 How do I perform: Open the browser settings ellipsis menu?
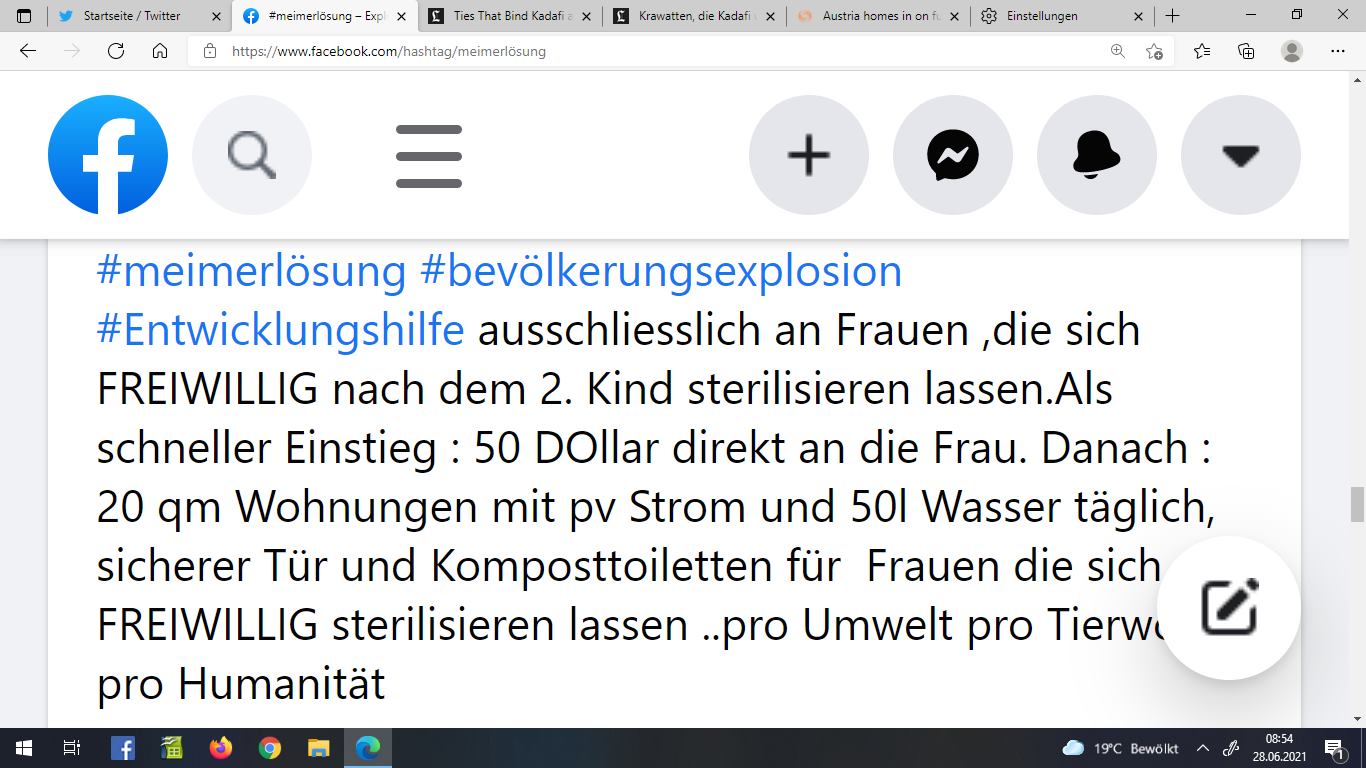1338,51
